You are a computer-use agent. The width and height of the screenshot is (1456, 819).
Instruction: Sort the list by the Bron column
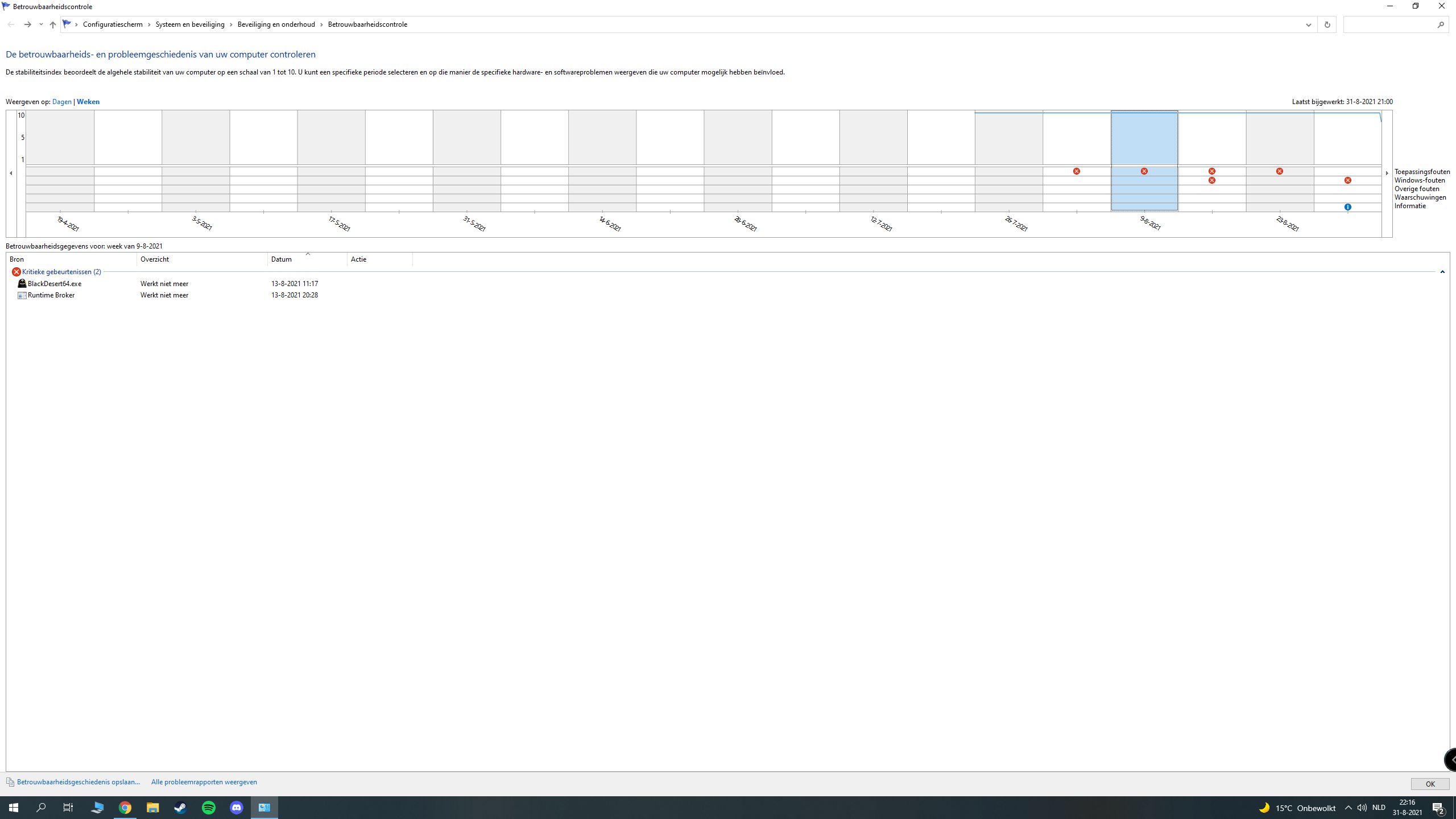click(x=72, y=259)
